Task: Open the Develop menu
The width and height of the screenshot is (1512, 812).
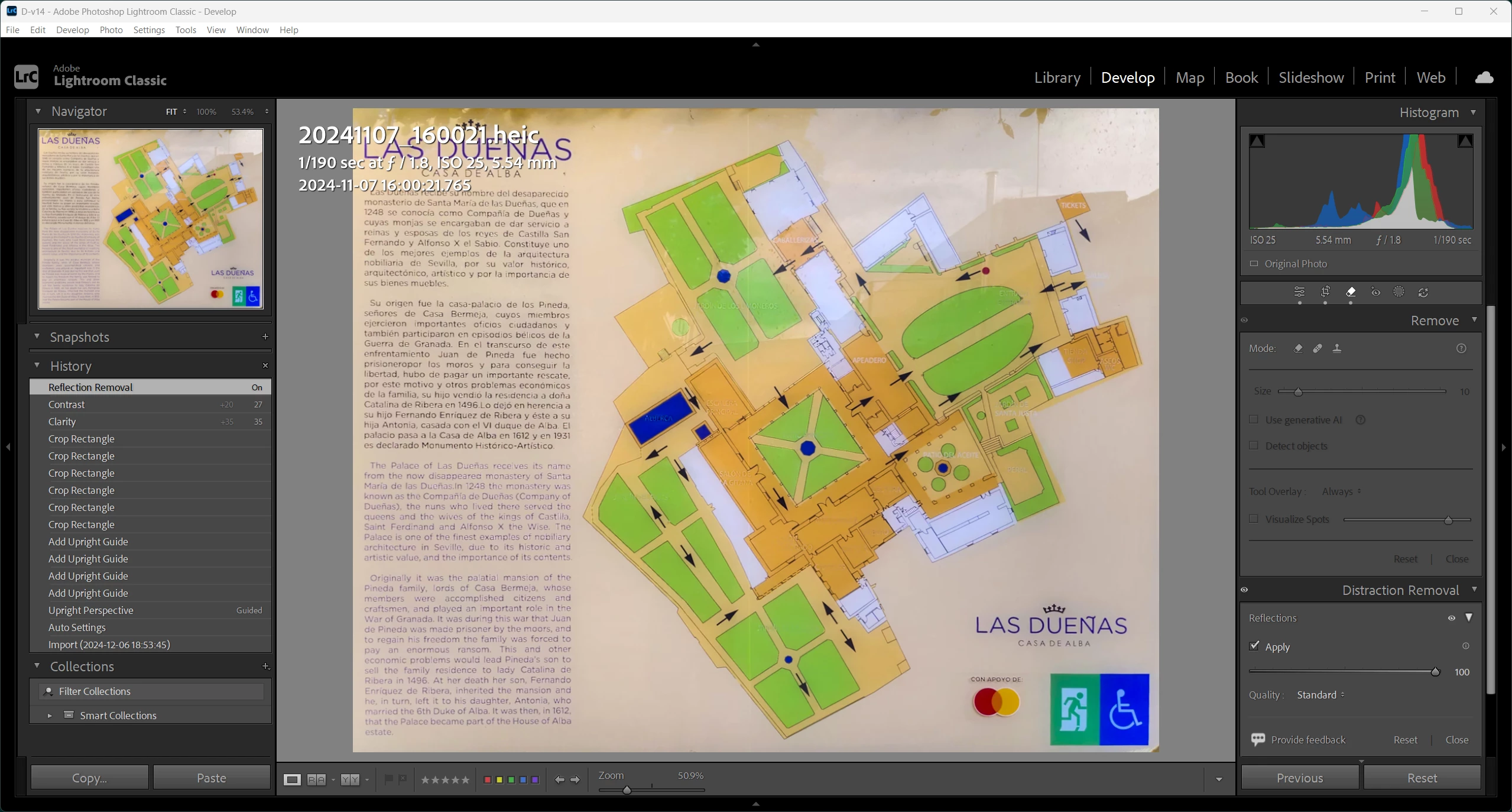Action: (x=73, y=30)
